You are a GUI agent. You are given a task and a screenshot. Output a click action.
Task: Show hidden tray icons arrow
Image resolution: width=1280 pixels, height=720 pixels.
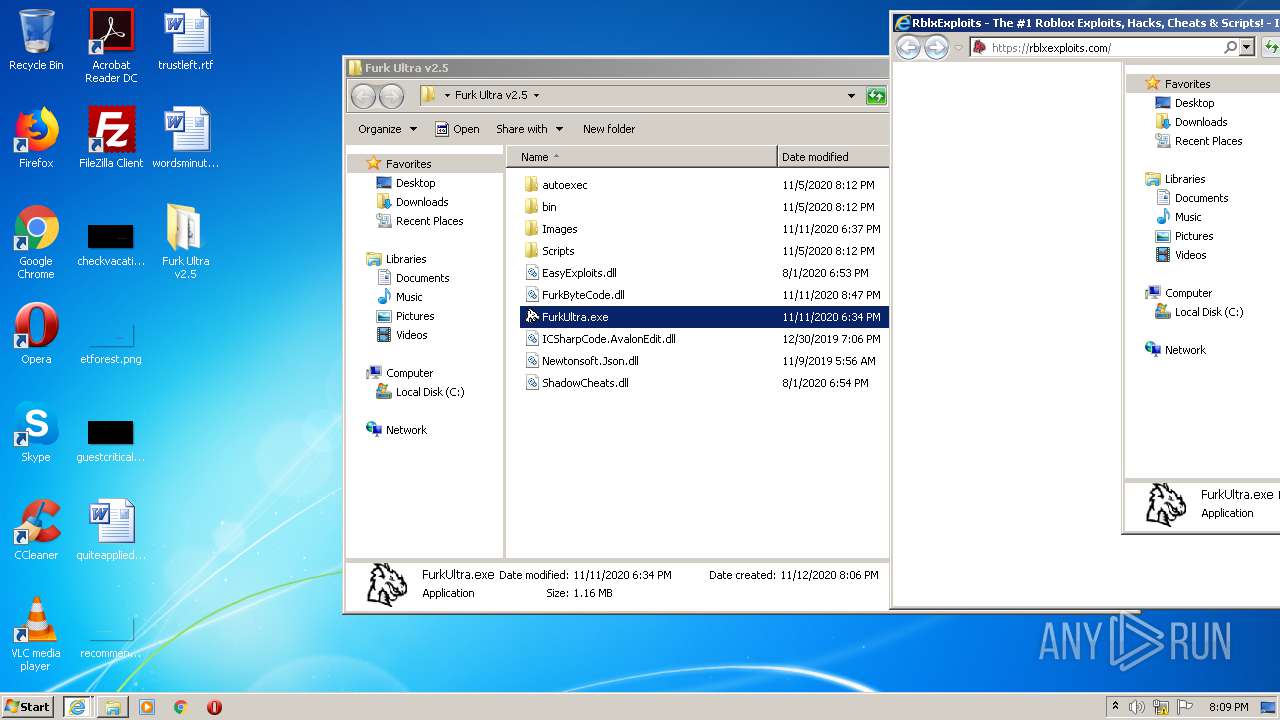click(1115, 707)
